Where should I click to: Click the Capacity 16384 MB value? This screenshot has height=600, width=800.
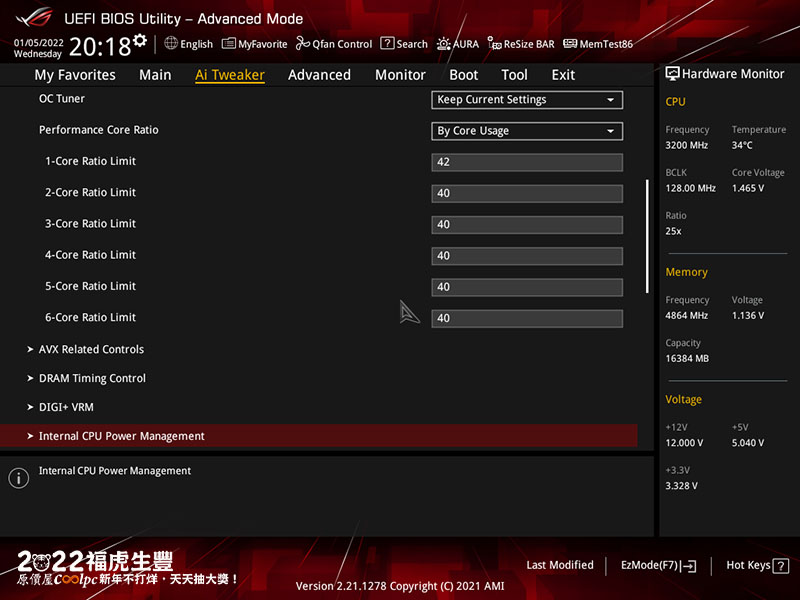(x=687, y=359)
